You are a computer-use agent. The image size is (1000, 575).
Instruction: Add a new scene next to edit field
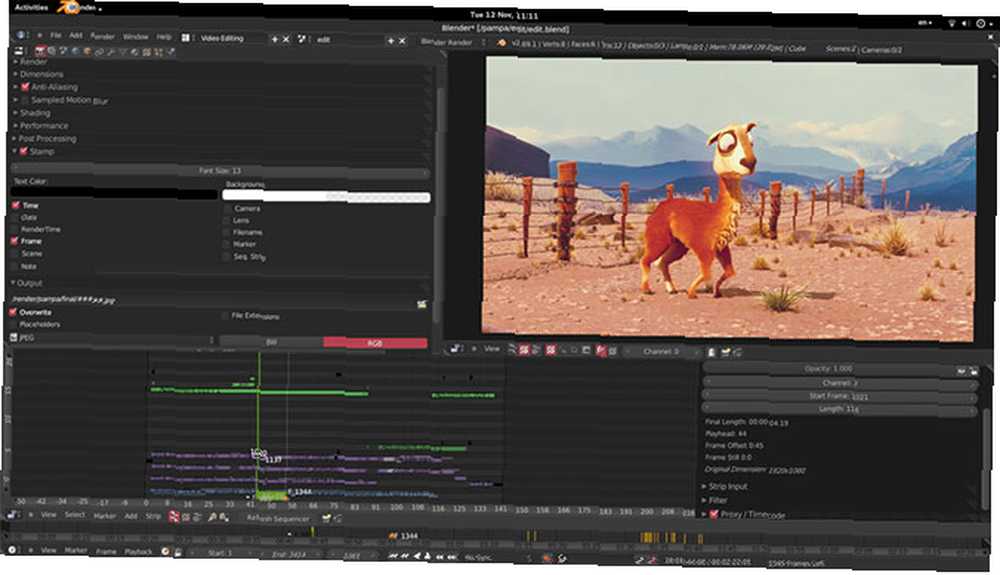pos(390,41)
